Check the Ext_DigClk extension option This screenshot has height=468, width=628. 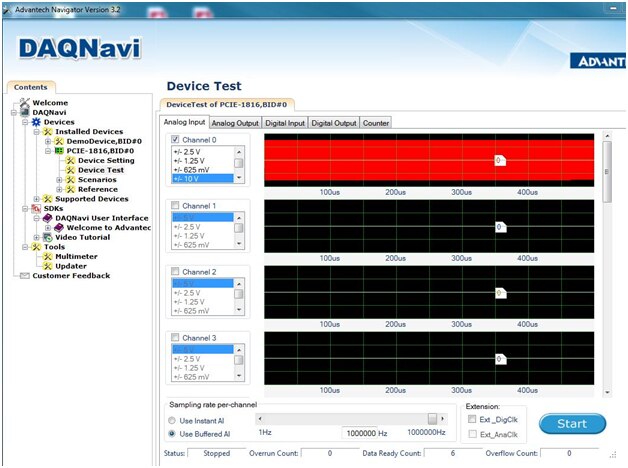coord(472,419)
